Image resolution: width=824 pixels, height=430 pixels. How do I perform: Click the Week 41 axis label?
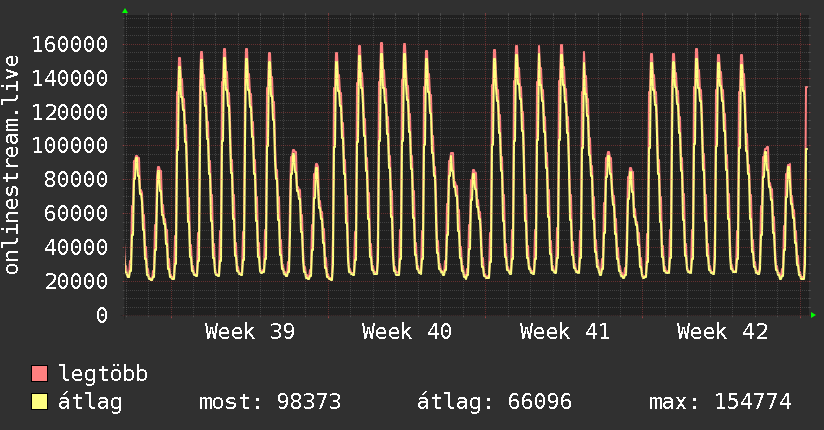pyautogui.click(x=565, y=332)
